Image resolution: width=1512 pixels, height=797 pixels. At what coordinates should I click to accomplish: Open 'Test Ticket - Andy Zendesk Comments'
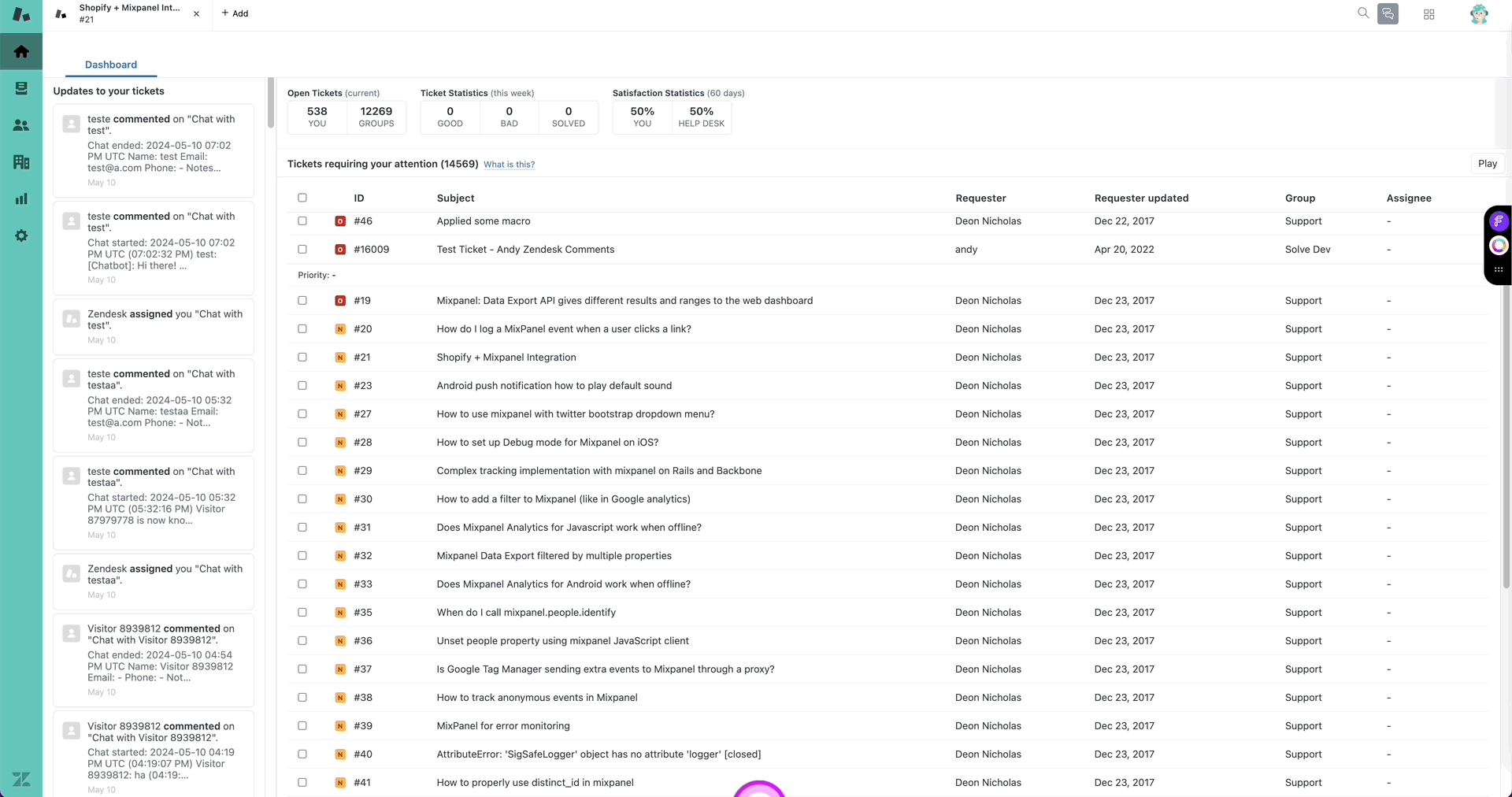pos(525,250)
